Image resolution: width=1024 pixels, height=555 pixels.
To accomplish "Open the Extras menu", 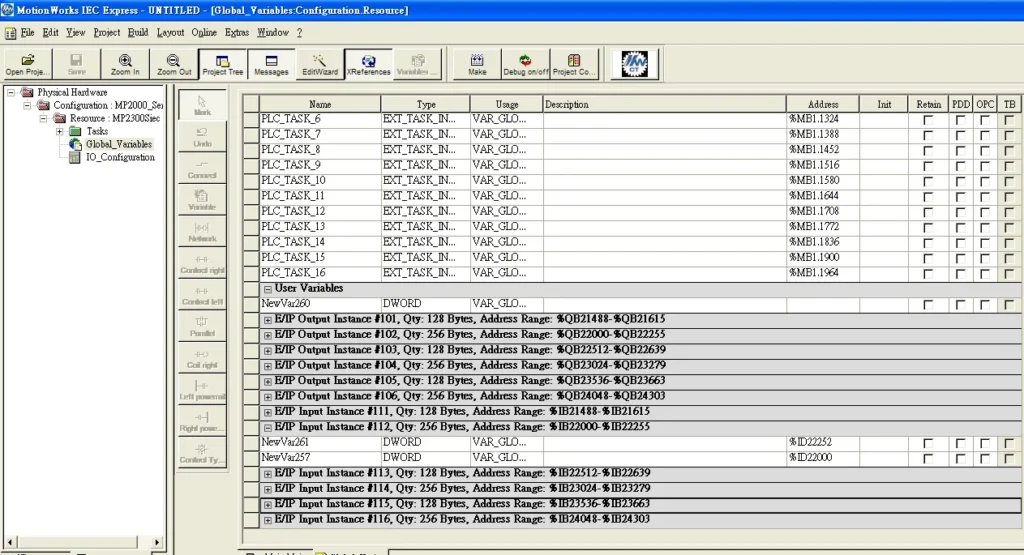I will (237, 33).
